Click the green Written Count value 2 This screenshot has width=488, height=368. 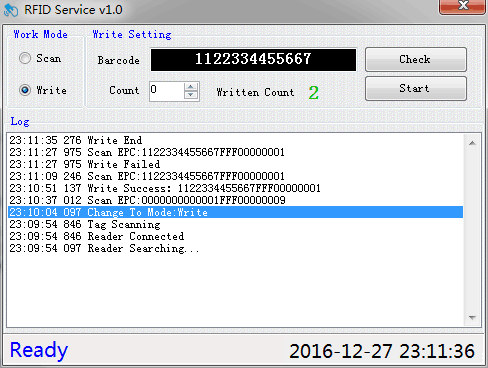313,92
